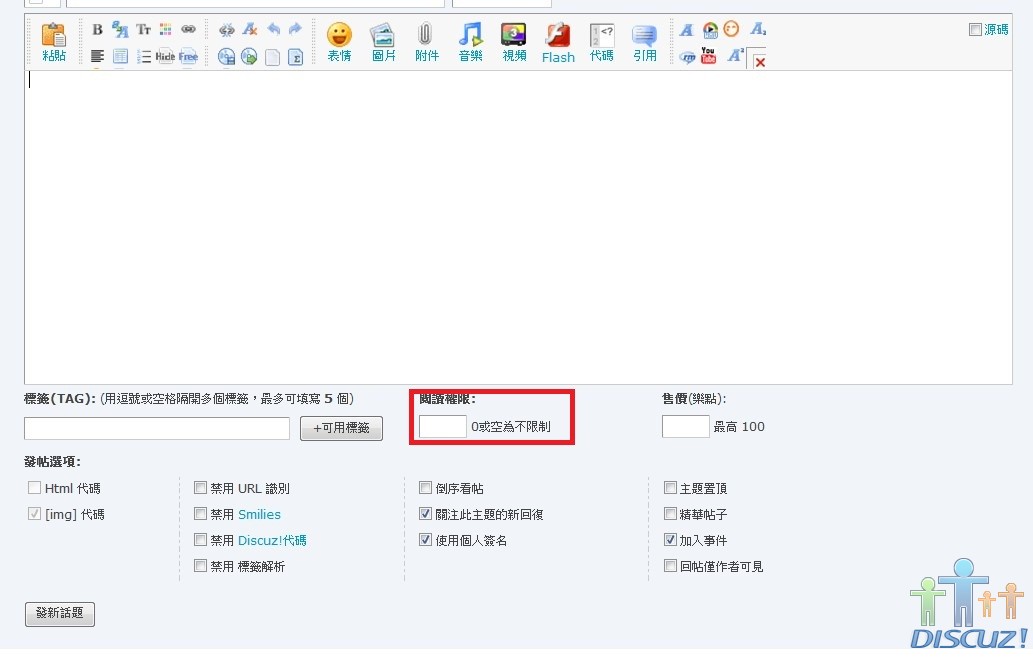Image resolution: width=1033 pixels, height=658 pixels.
Task: Open the Discuz!代碼 link
Action: click(x=272, y=540)
